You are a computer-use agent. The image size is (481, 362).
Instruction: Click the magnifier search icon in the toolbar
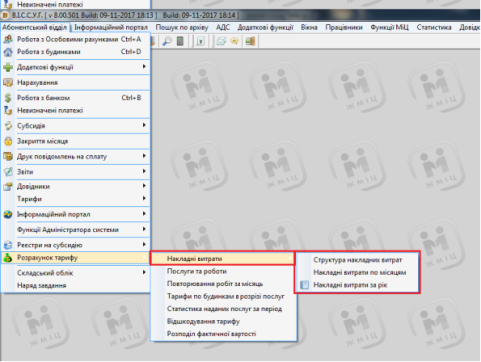167,41
